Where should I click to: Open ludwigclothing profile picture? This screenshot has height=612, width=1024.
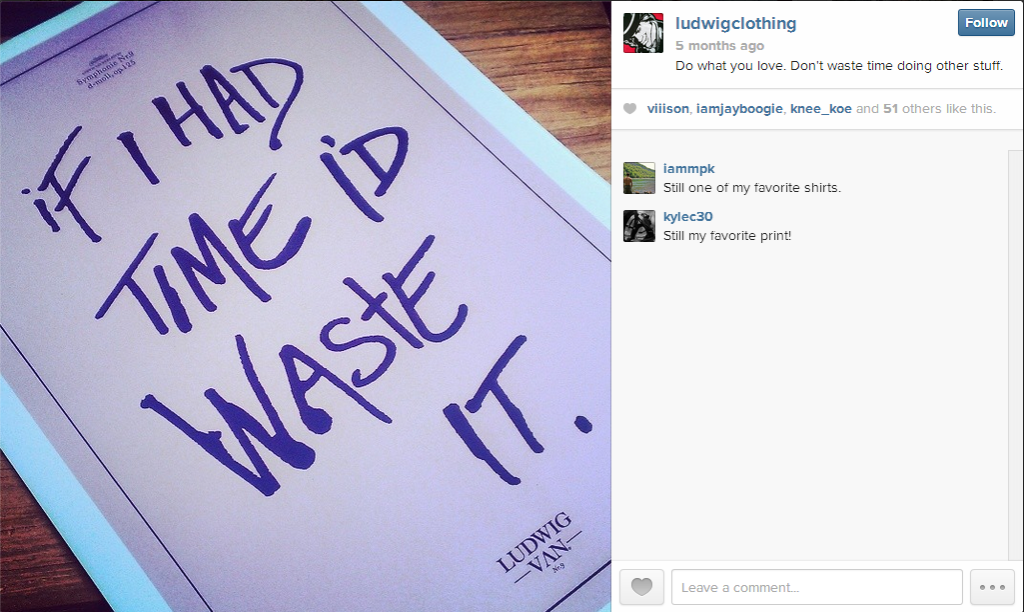pos(643,33)
